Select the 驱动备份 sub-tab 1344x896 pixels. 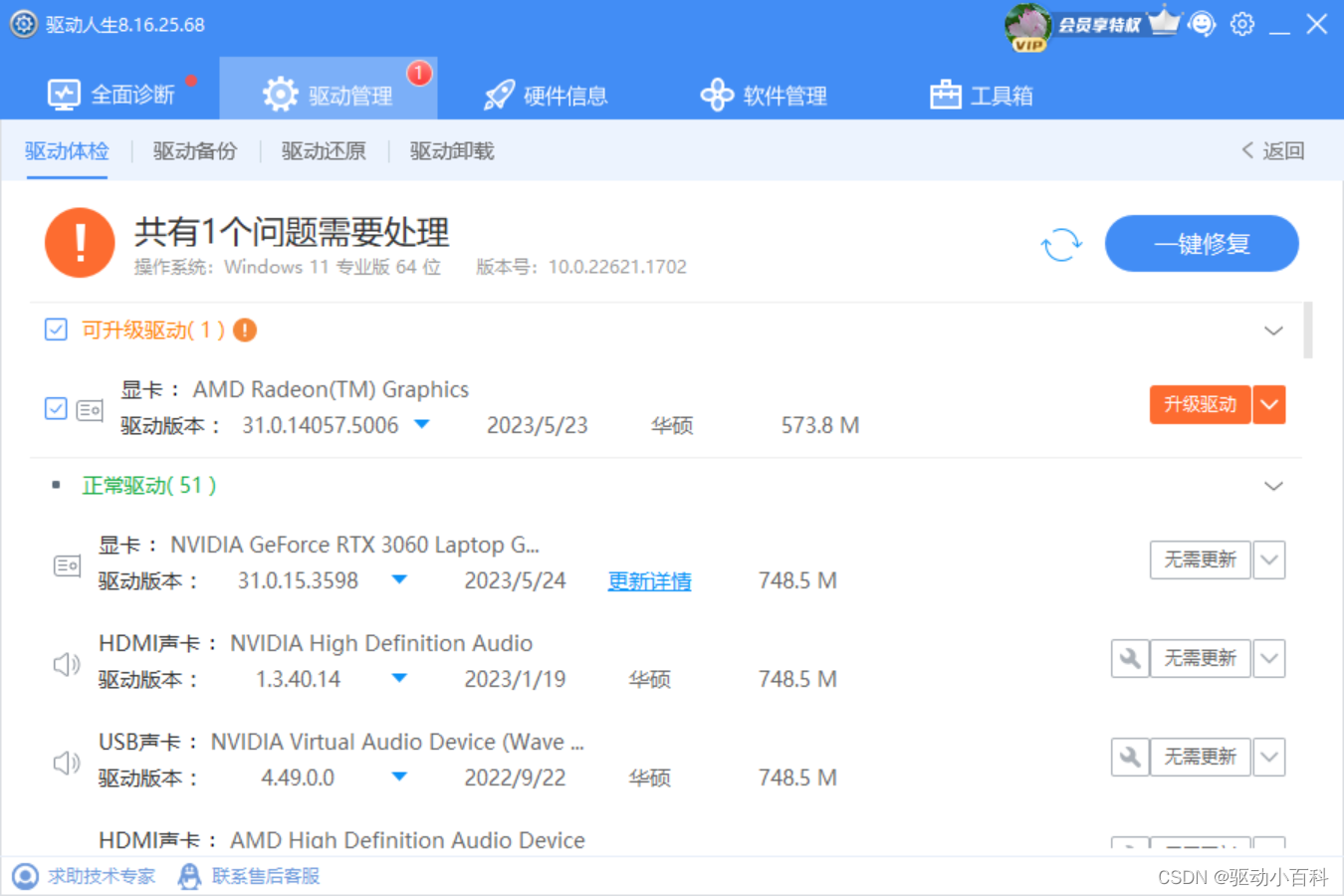(x=195, y=151)
